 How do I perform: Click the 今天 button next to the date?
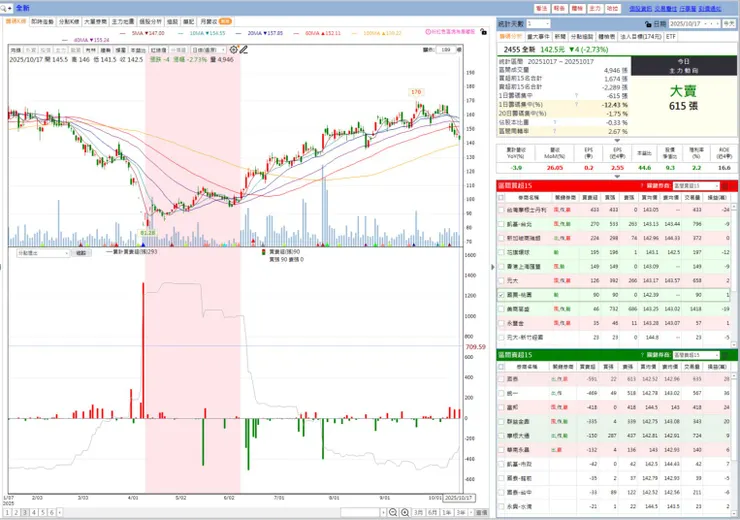(x=729, y=24)
